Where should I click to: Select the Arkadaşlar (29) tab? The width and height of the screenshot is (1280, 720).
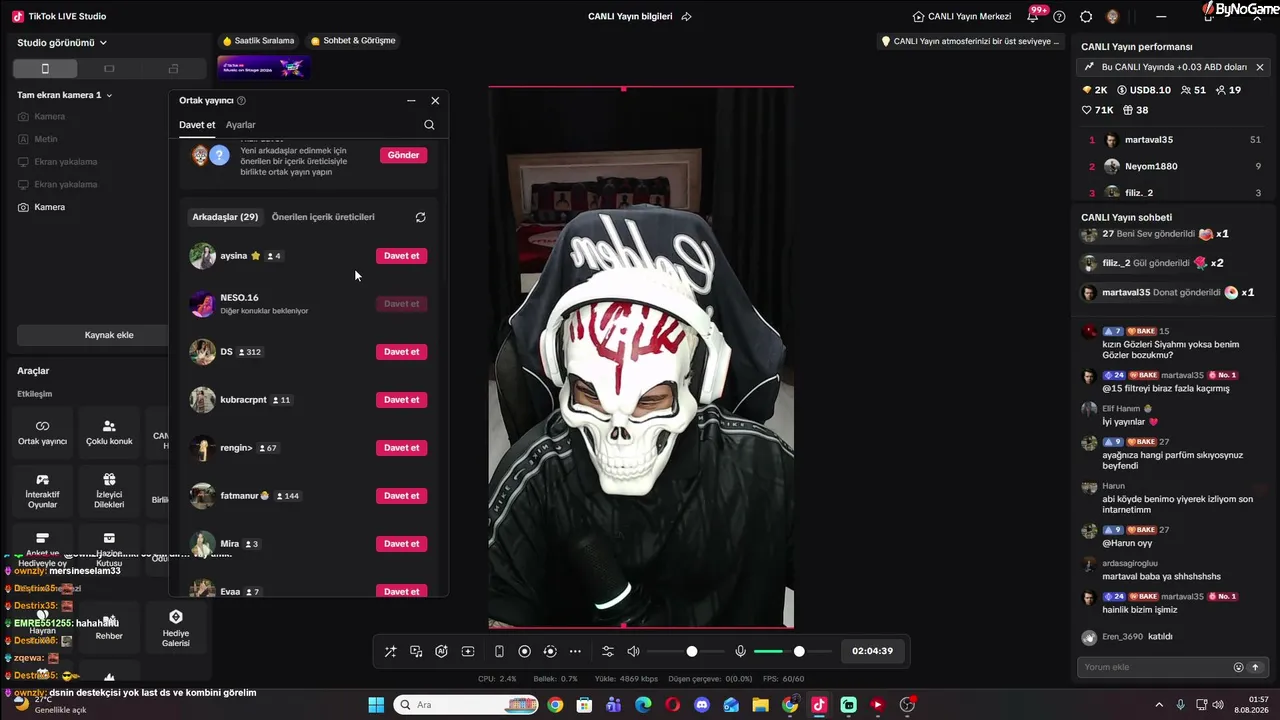(x=225, y=217)
